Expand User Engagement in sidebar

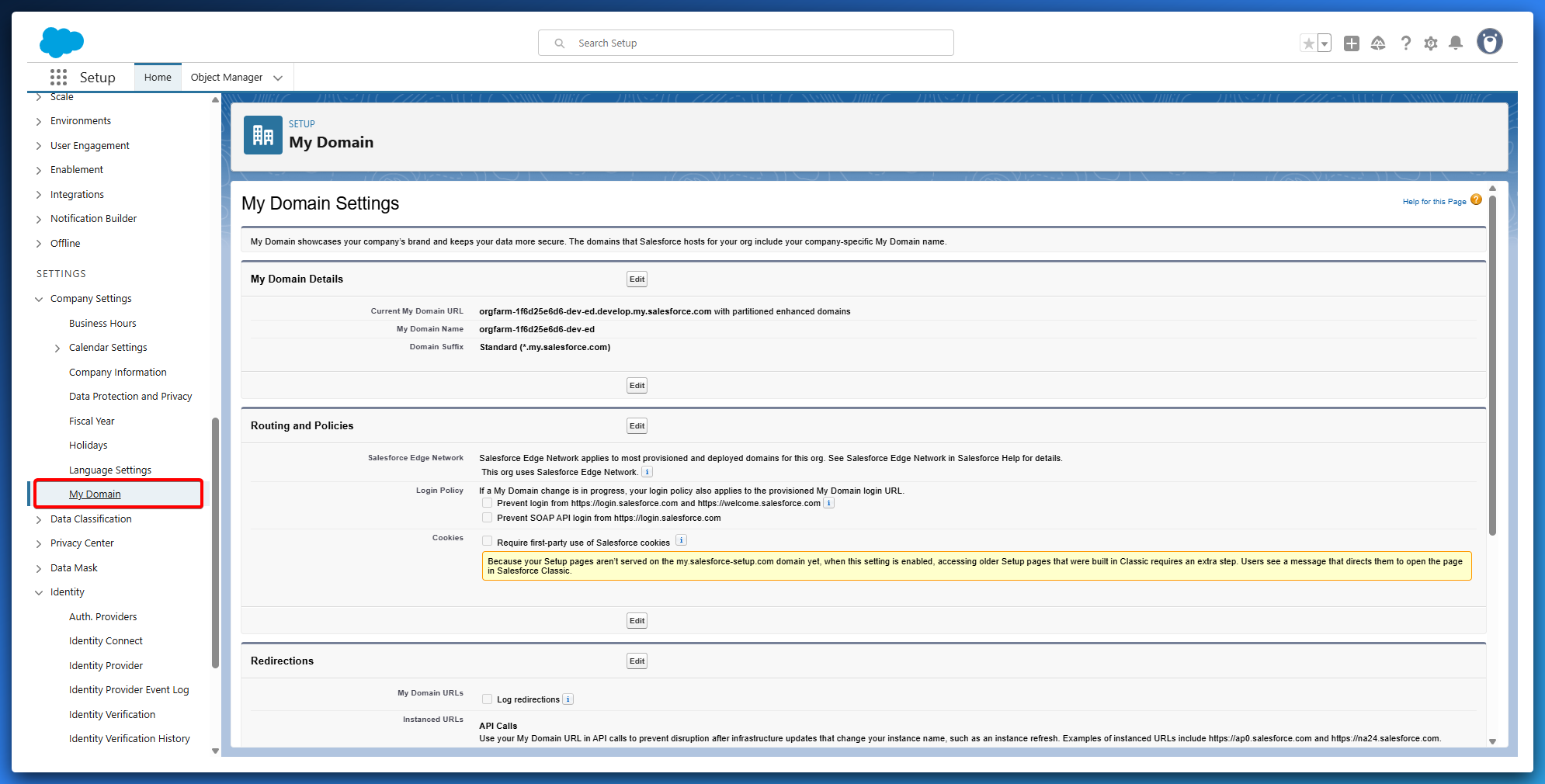39,146
